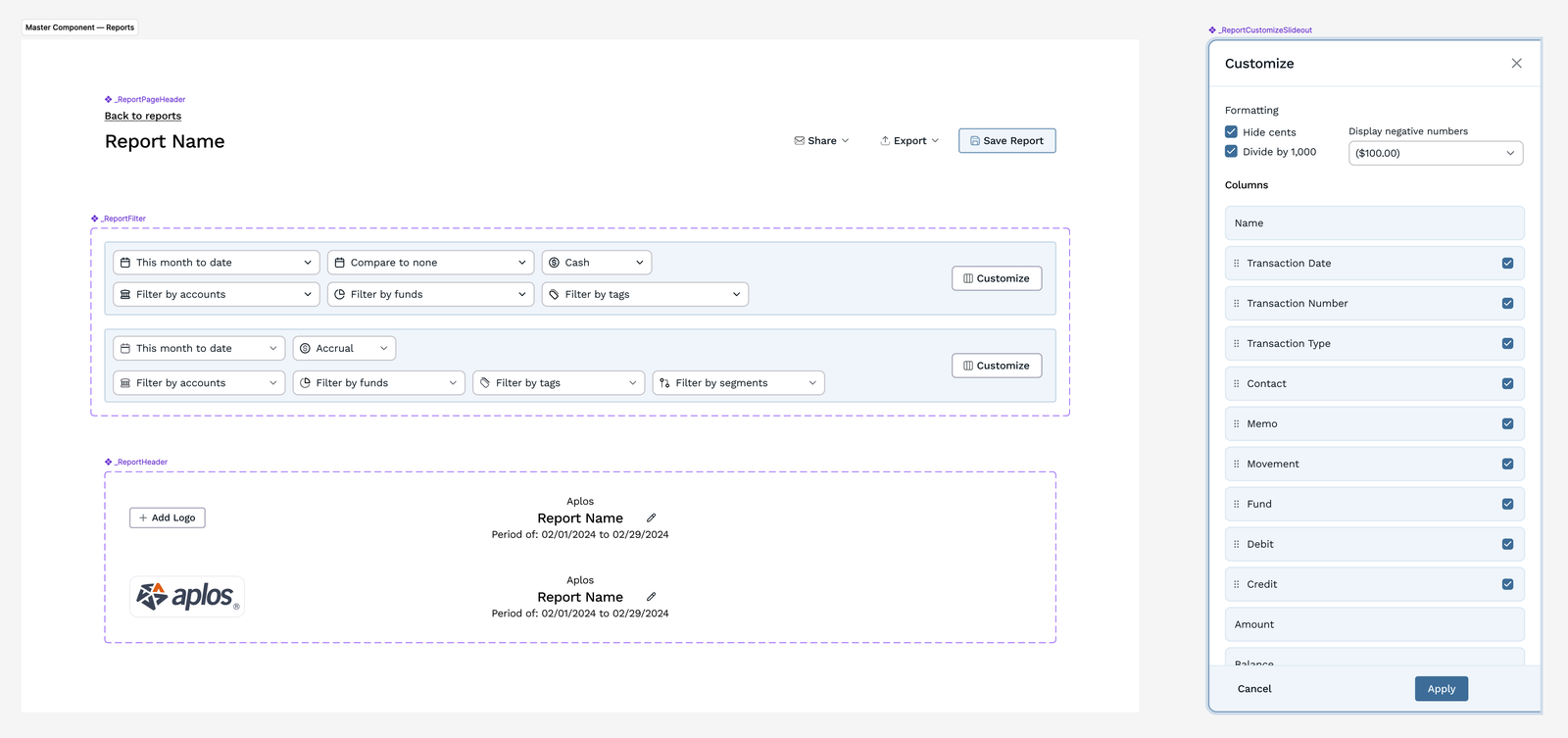
Task: Uncheck the Contact column checkbox
Action: [x=1507, y=384]
